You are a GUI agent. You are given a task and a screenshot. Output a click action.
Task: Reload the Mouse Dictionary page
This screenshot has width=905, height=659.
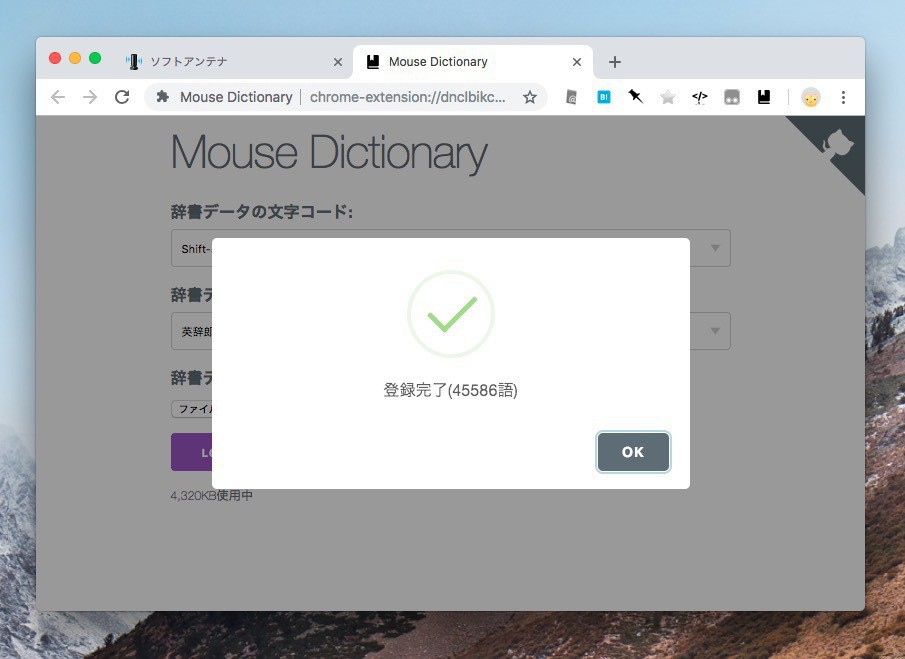click(x=122, y=97)
